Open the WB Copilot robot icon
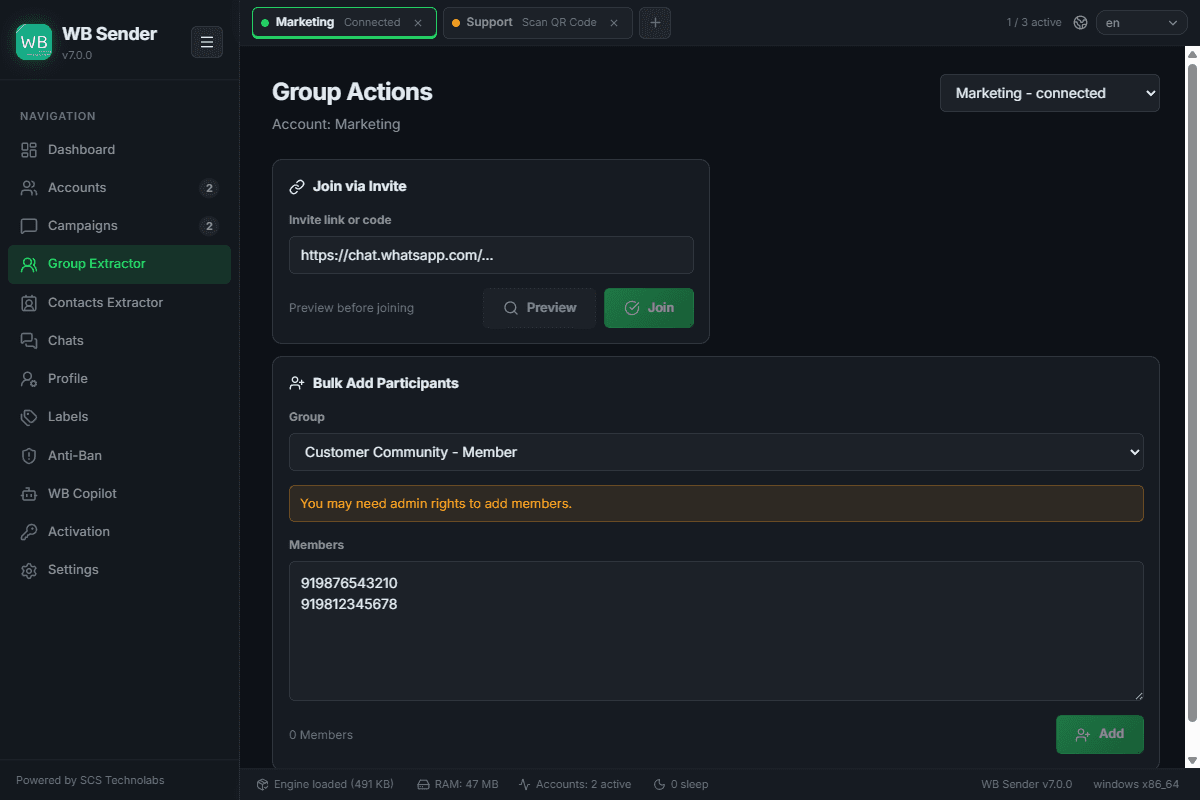The width and height of the screenshot is (1200, 800). click(x=29, y=494)
